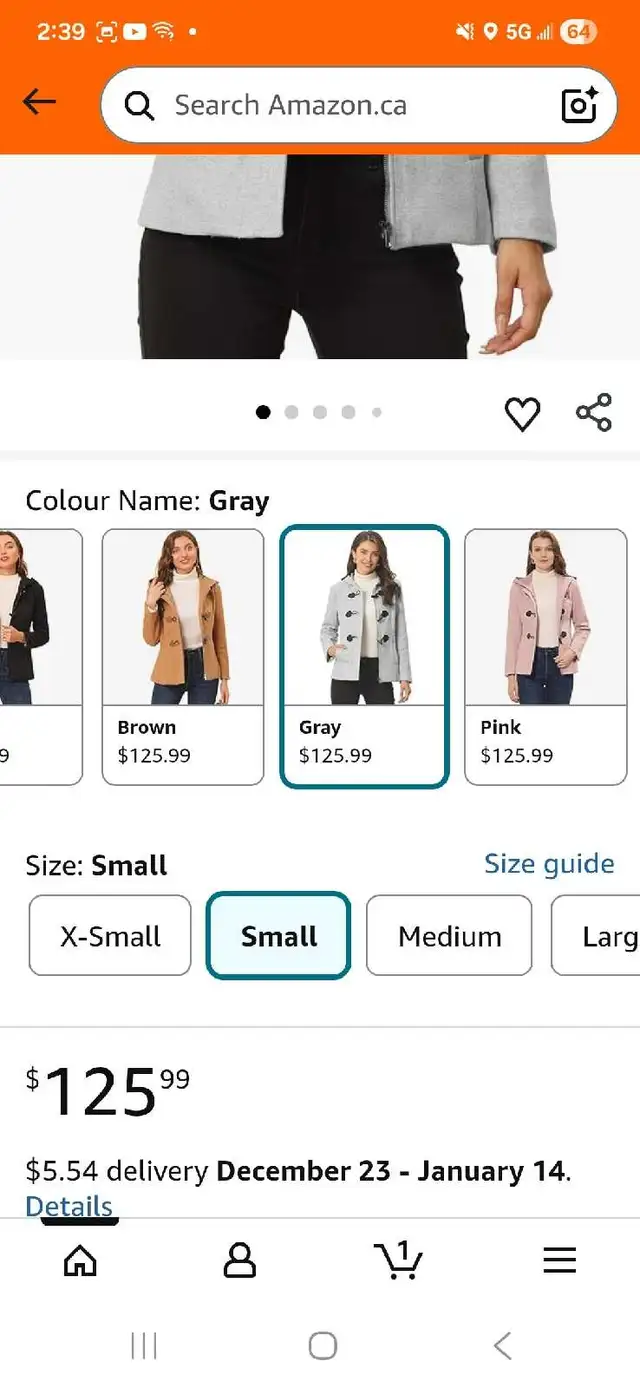640x1388 pixels.
Task: View the shopping cart with 1 item
Action: [x=399, y=1260]
